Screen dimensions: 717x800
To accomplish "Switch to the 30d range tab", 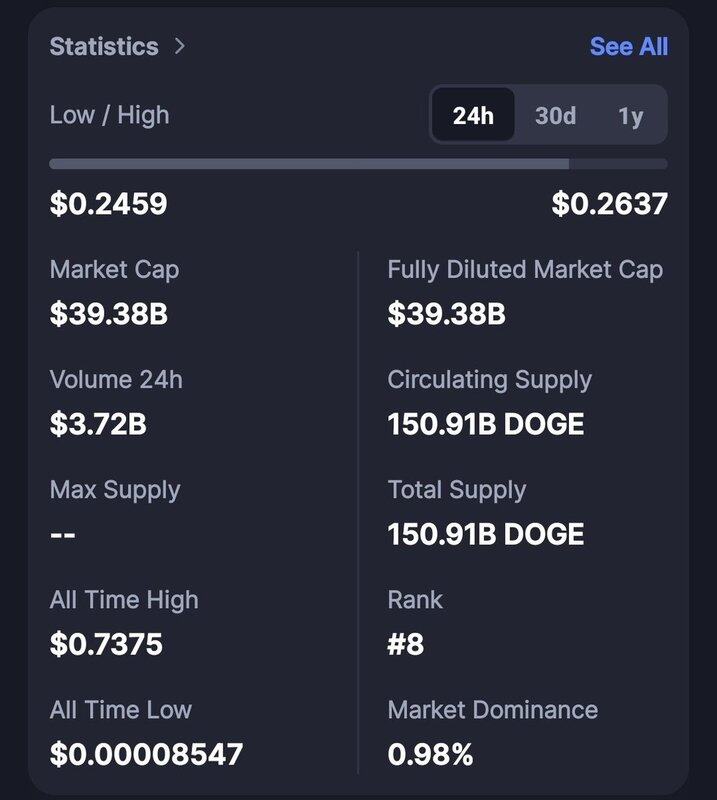I will (x=555, y=115).
